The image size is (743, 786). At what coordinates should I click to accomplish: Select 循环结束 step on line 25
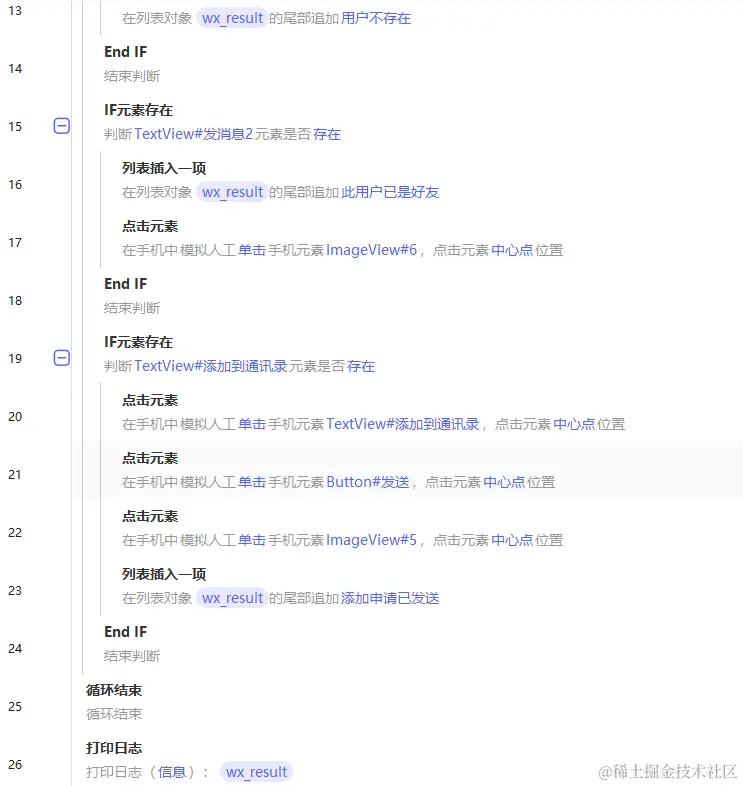click(114, 690)
